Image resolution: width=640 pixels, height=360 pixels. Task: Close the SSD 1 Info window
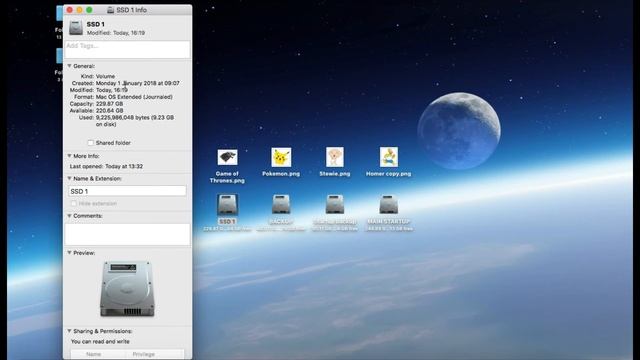[70, 10]
